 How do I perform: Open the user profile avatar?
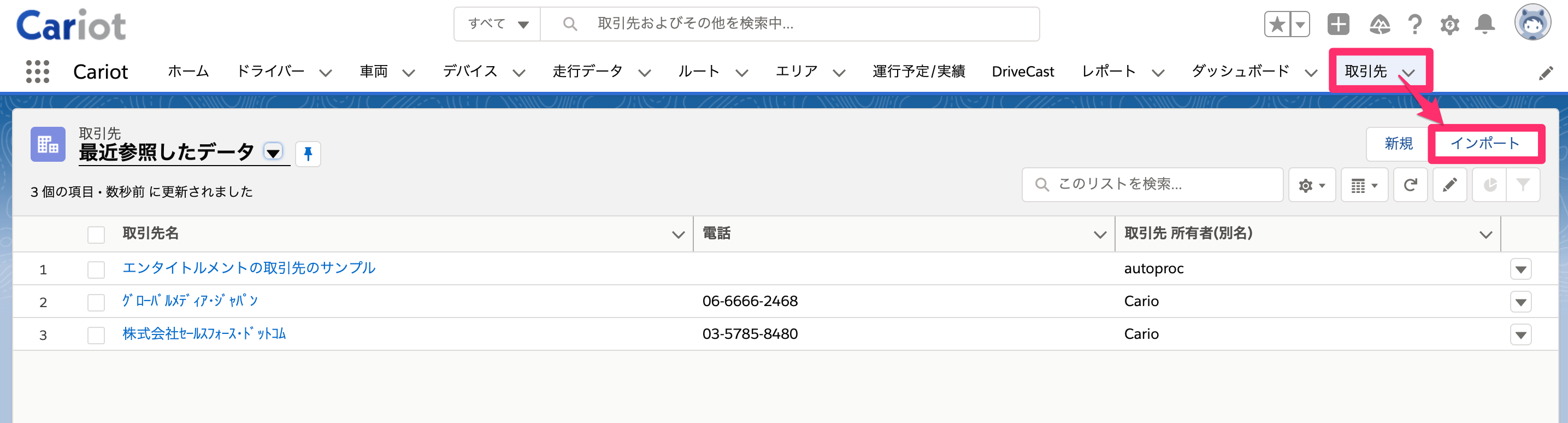tap(1532, 22)
